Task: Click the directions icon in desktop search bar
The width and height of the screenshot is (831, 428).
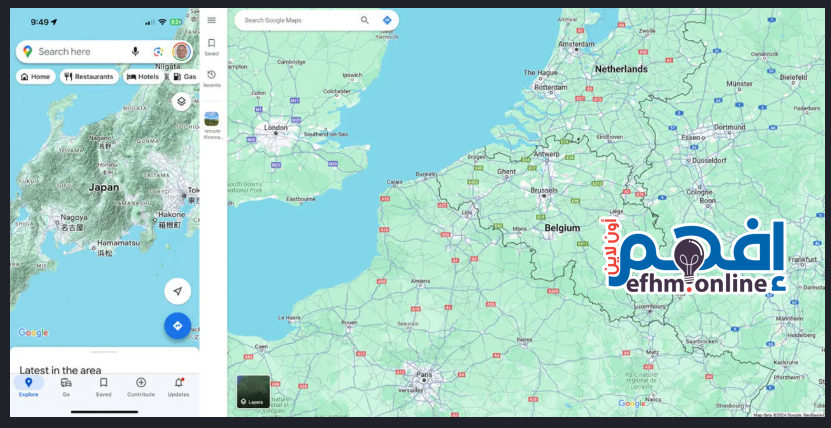Action: tap(387, 20)
